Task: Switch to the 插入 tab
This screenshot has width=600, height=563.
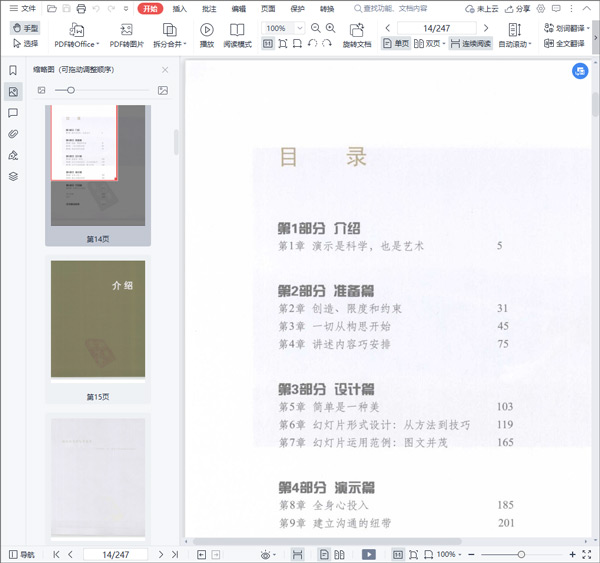Action: [x=179, y=8]
